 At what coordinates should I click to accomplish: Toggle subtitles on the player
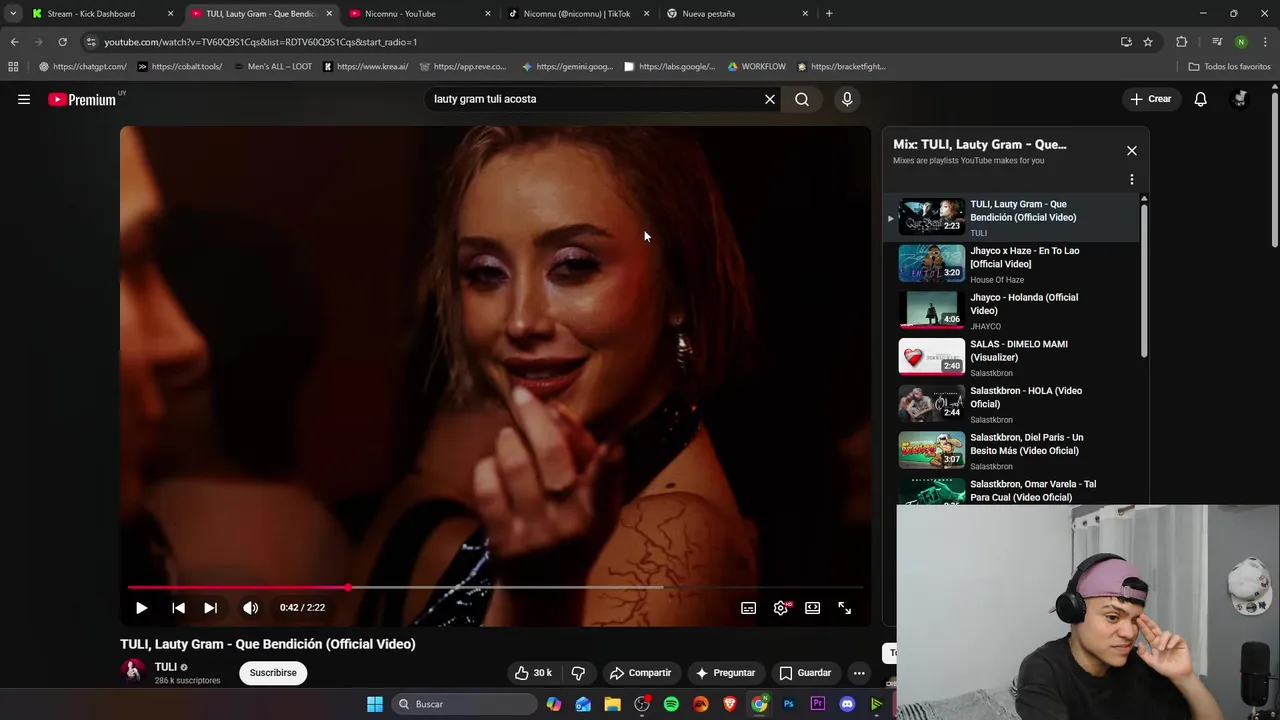coord(748,607)
